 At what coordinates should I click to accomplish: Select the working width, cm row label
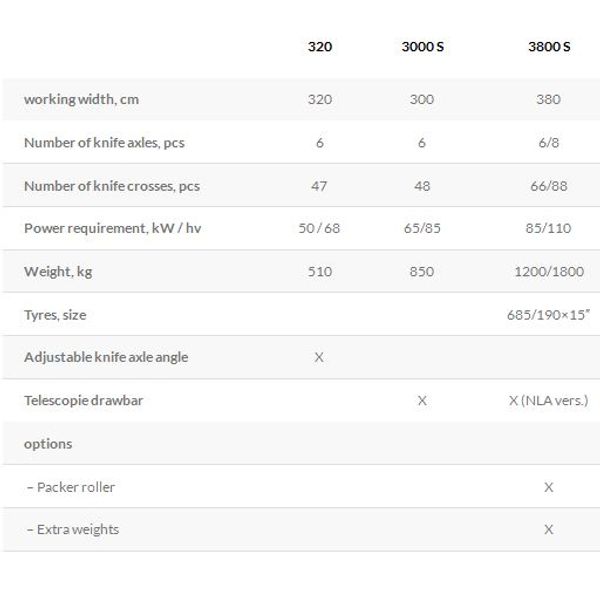pyautogui.click(x=81, y=99)
